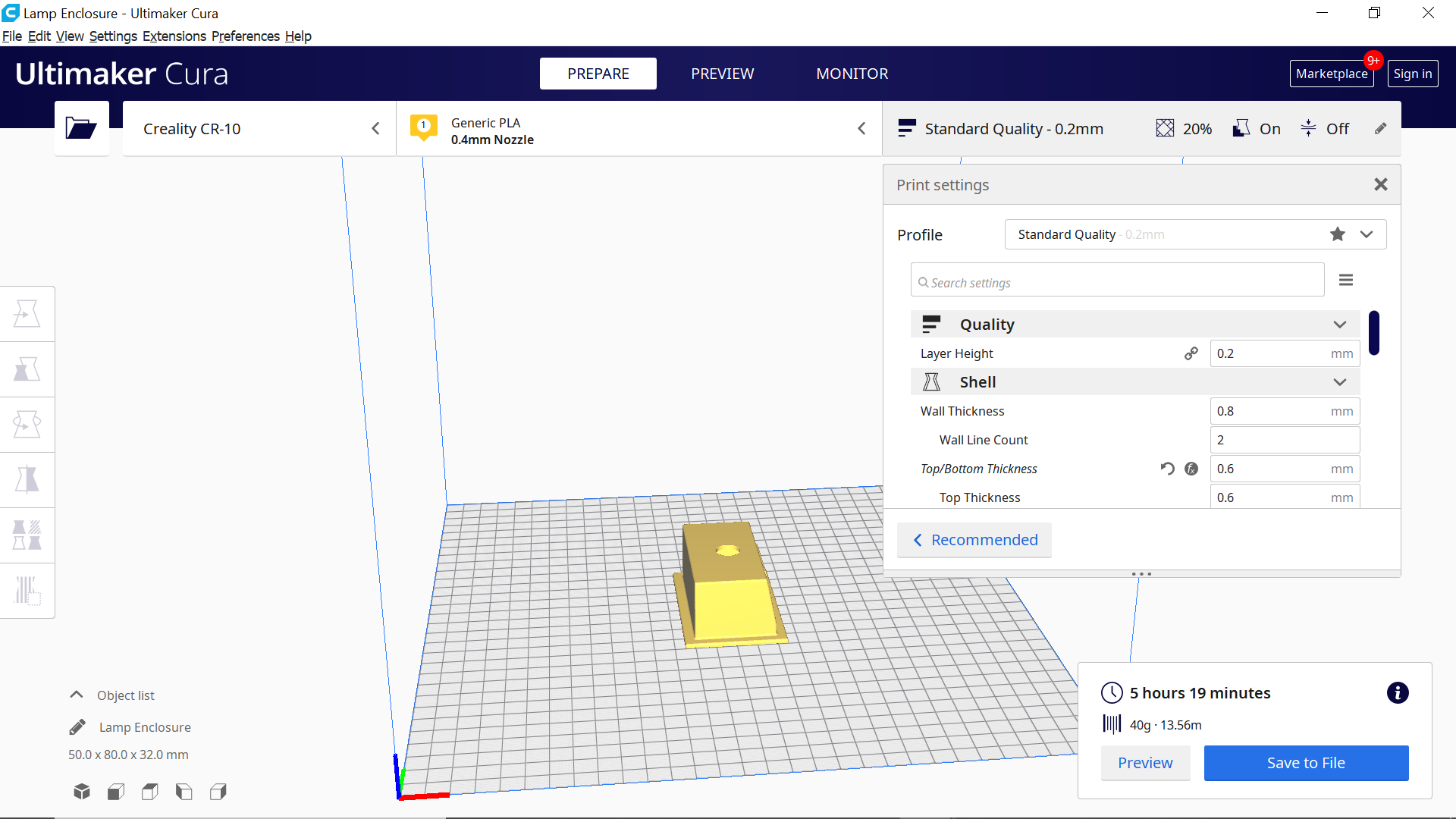This screenshot has width=1456, height=819.
Task: Select the Move tool in left toolbar
Action: point(27,313)
